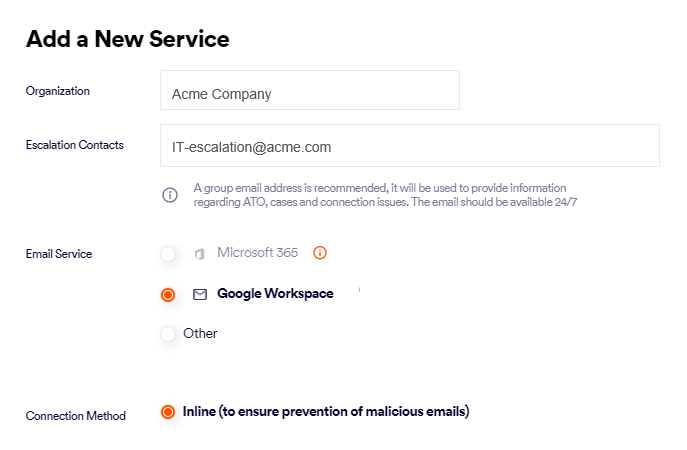Select the Microsoft 365 radio button

click(168, 254)
